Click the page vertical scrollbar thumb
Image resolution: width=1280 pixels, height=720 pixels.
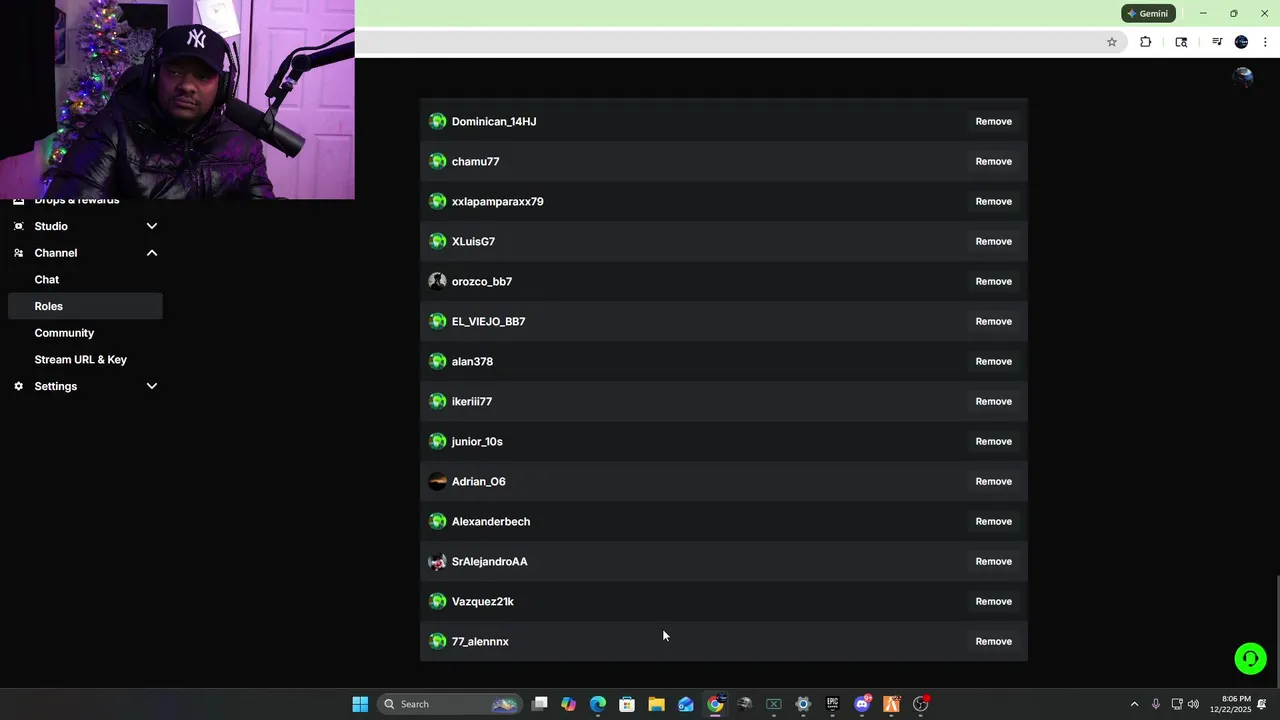(x=1277, y=631)
